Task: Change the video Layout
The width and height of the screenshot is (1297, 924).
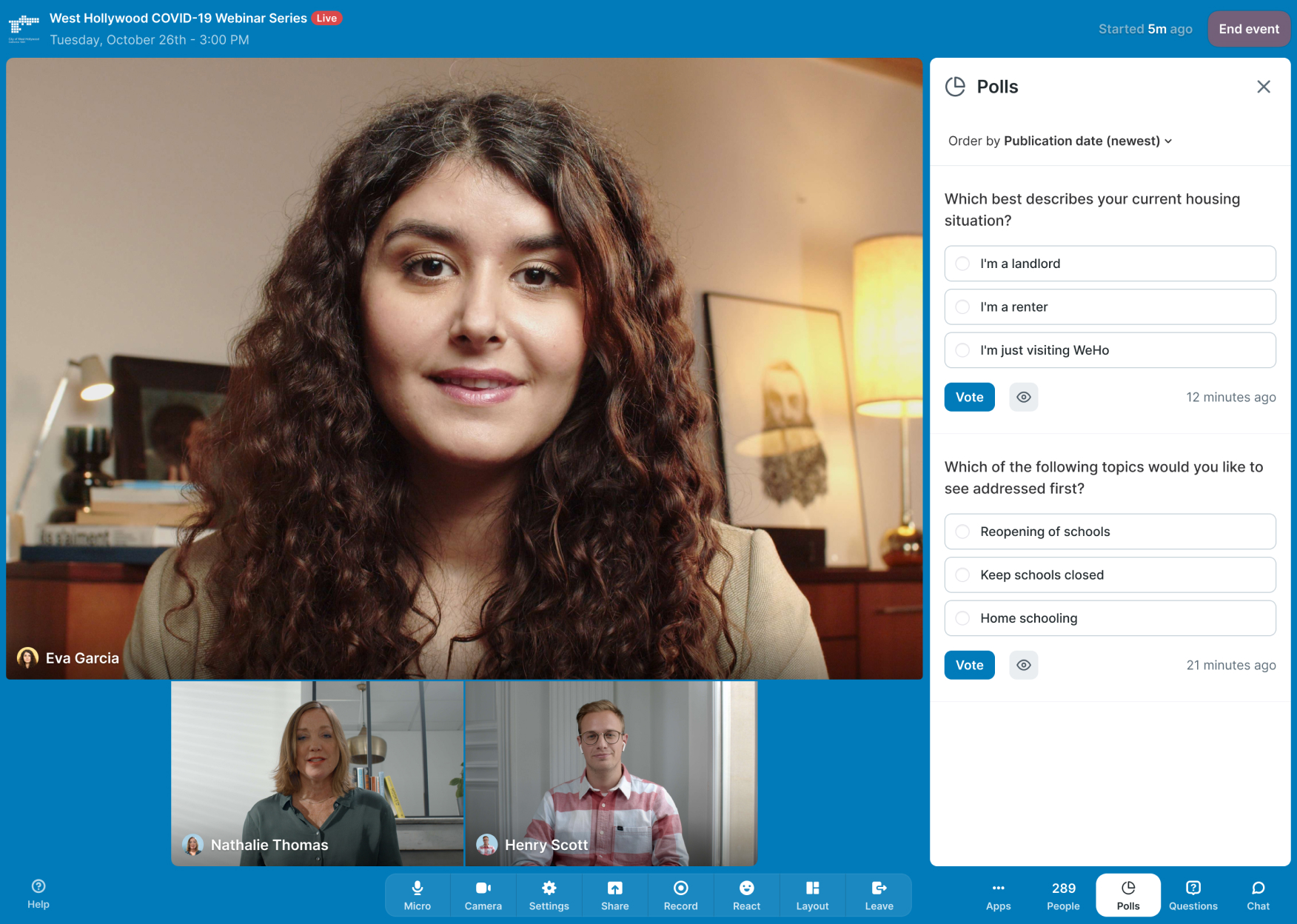Action: (x=812, y=895)
